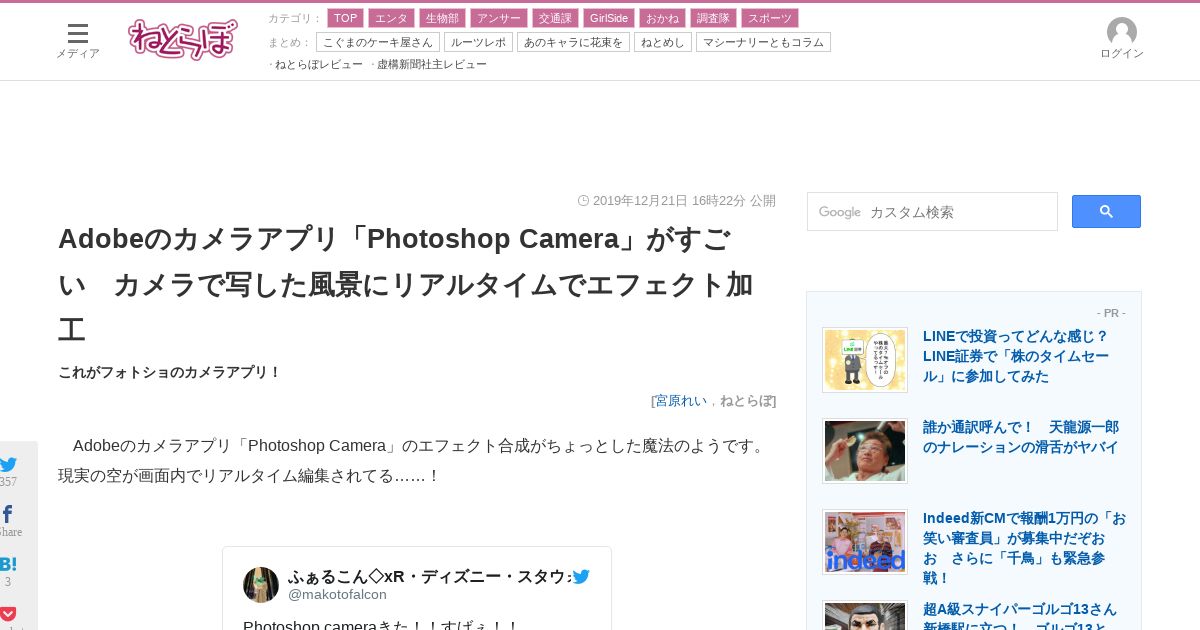Screen dimensions: 1200x630
Task: Select the TOP category tab
Action: pos(345,18)
